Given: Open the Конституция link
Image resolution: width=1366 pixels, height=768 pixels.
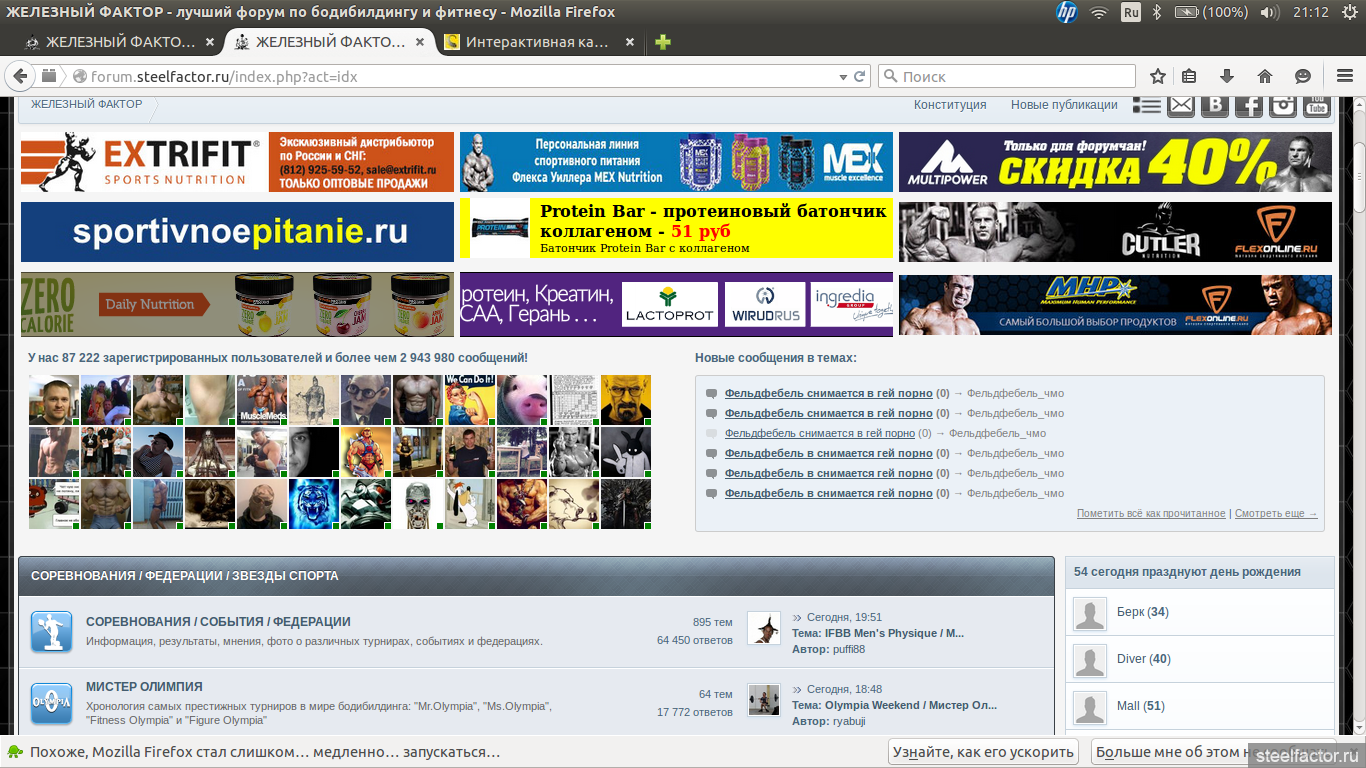Looking at the screenshot, I should (950, 105).
